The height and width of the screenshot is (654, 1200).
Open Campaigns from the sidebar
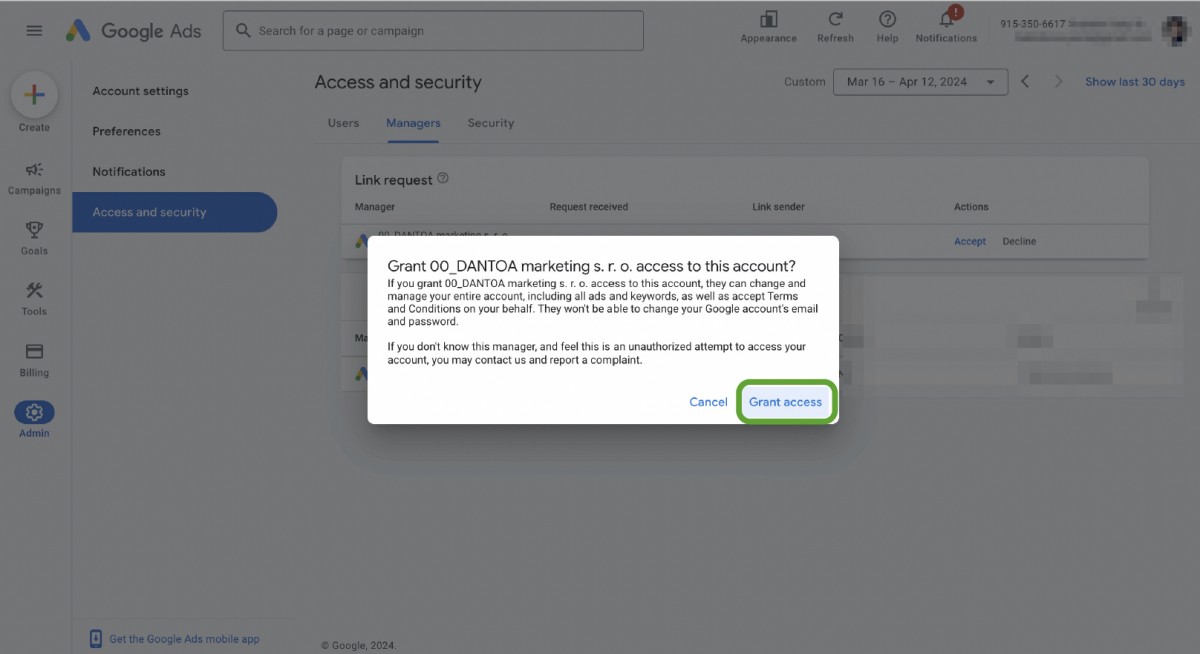[x=34, y=170]
